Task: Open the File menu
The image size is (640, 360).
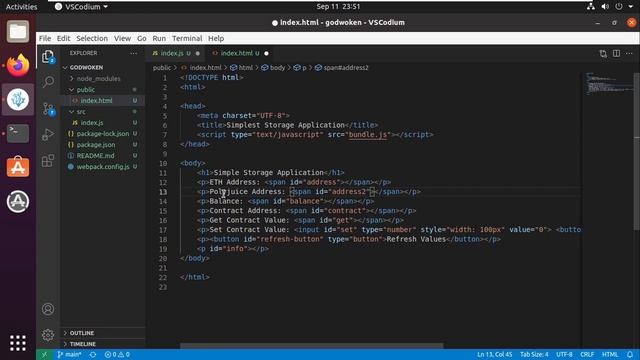Action: point(45,38)
